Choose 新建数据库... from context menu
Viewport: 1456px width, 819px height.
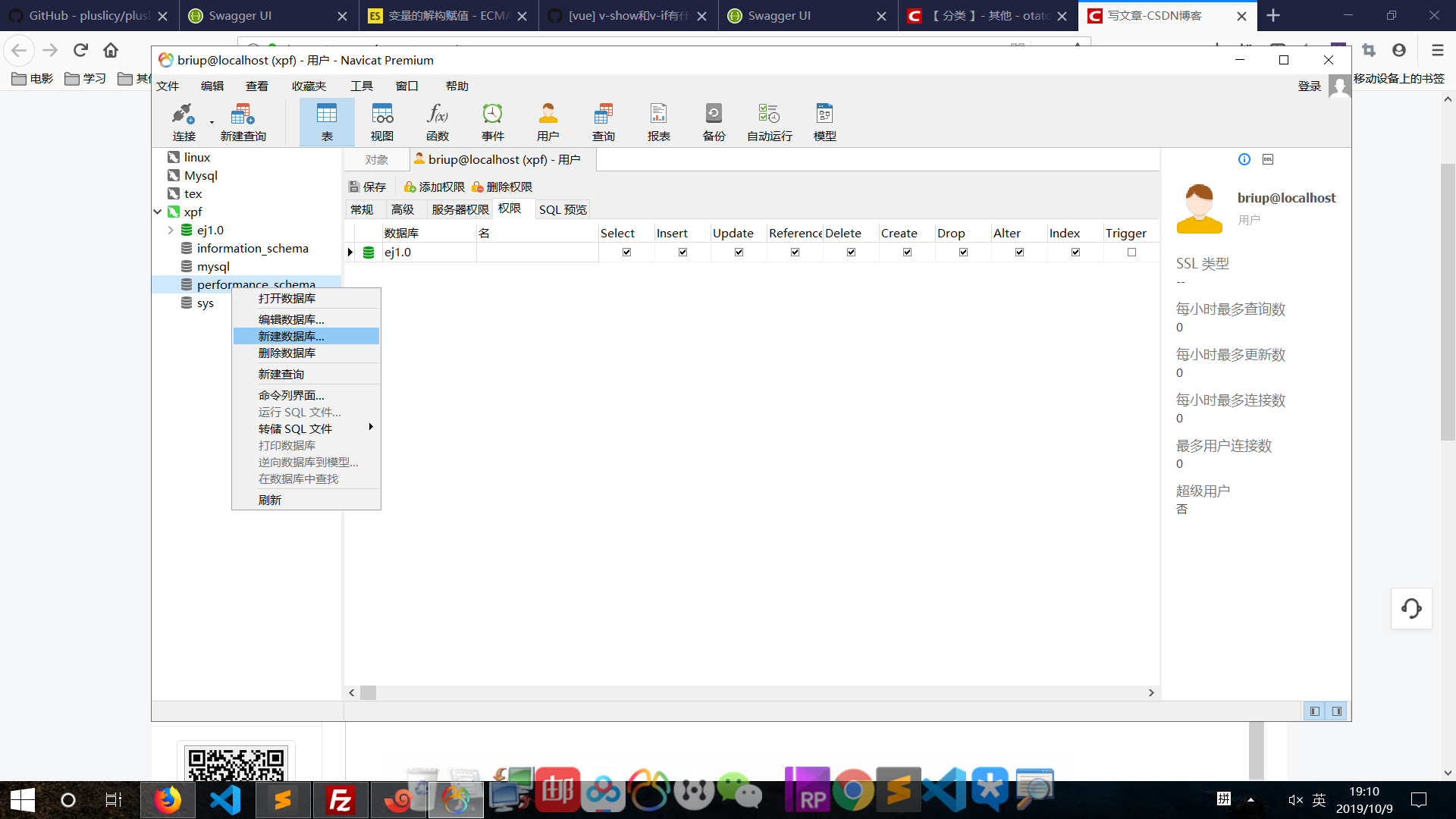291,336
